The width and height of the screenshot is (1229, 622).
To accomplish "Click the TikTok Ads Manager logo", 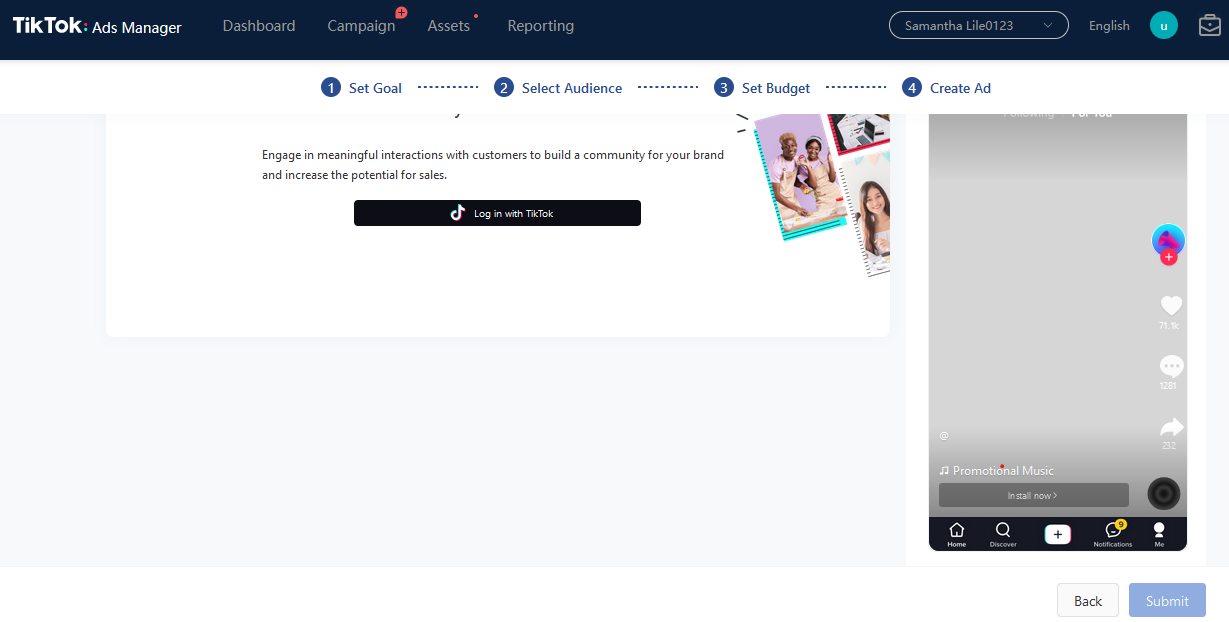I will tap(97, 26).
